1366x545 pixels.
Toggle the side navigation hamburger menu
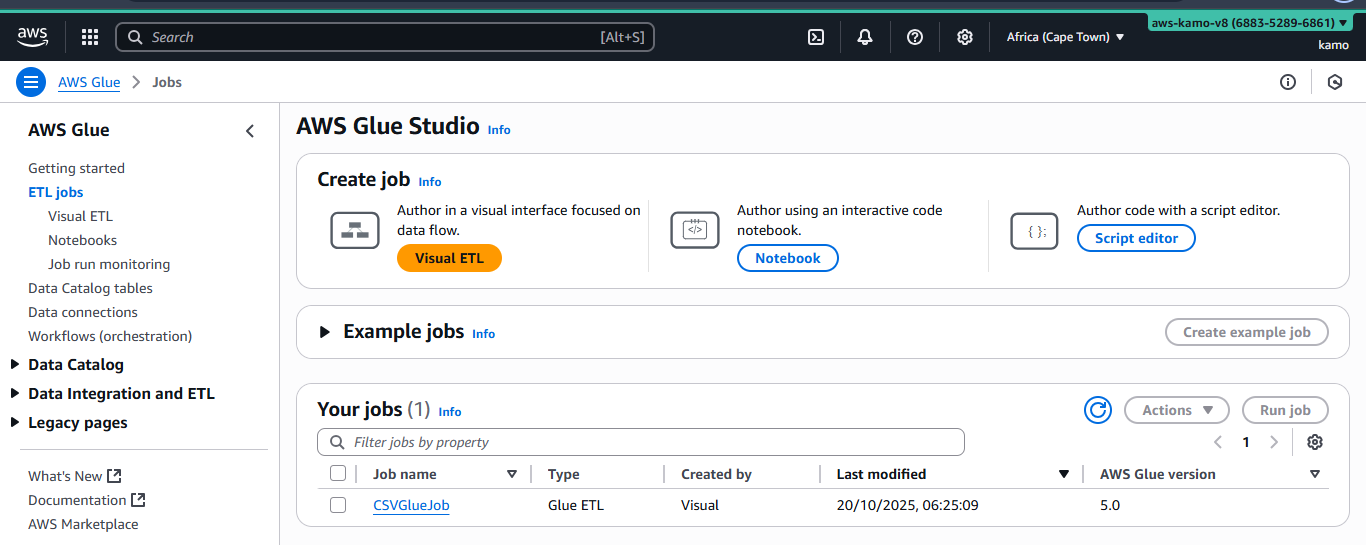pyautogui.click(x=31, y=82)
